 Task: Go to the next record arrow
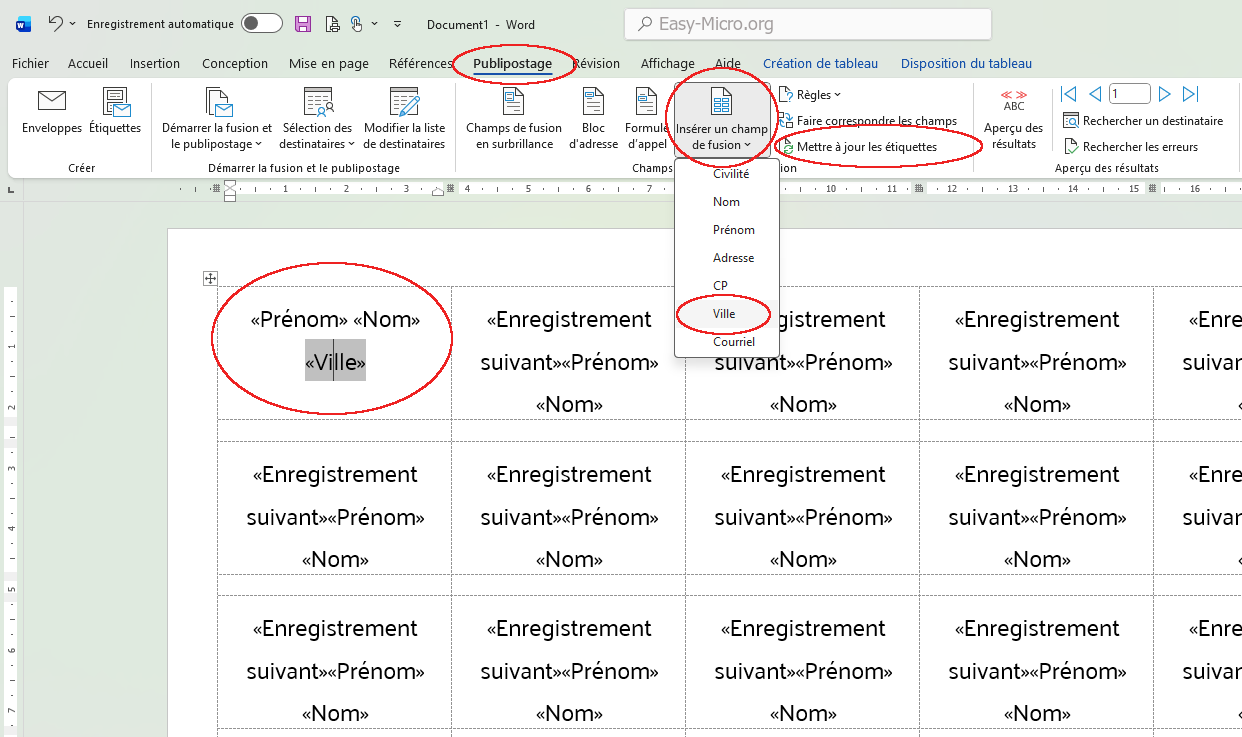click(1164, 94)
